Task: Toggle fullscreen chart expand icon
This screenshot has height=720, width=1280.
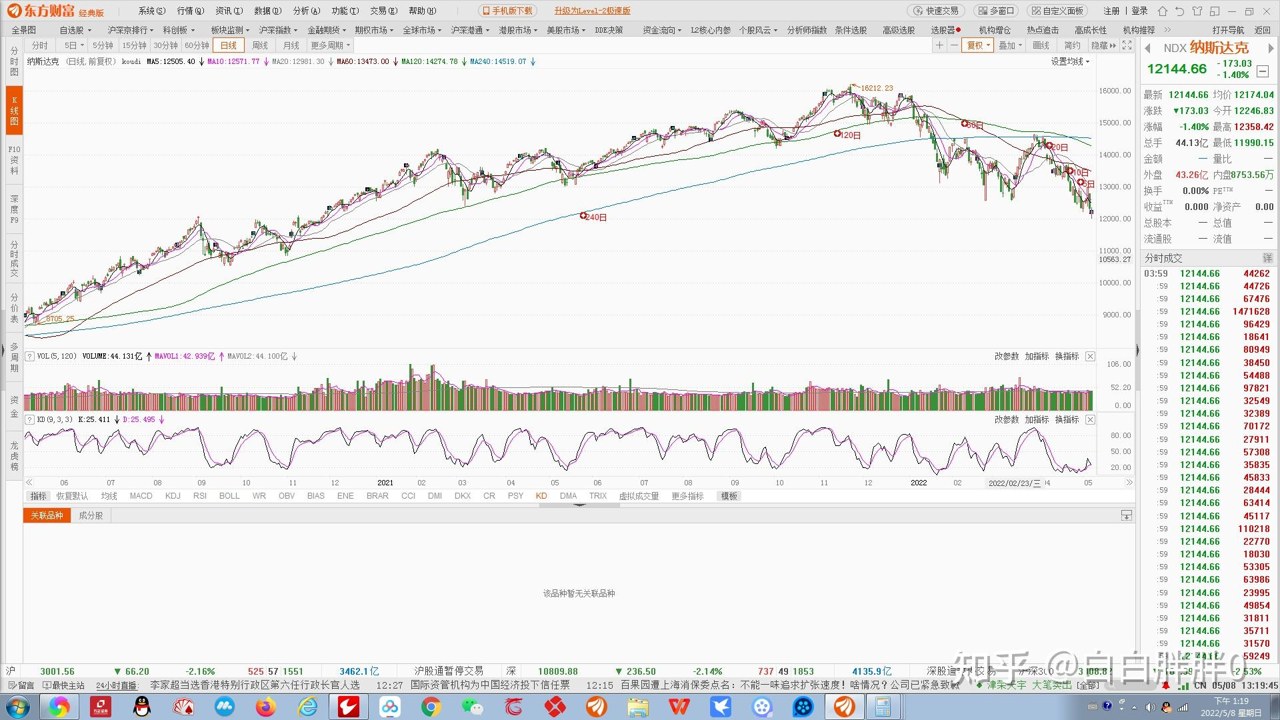Action: point(1127,45)
